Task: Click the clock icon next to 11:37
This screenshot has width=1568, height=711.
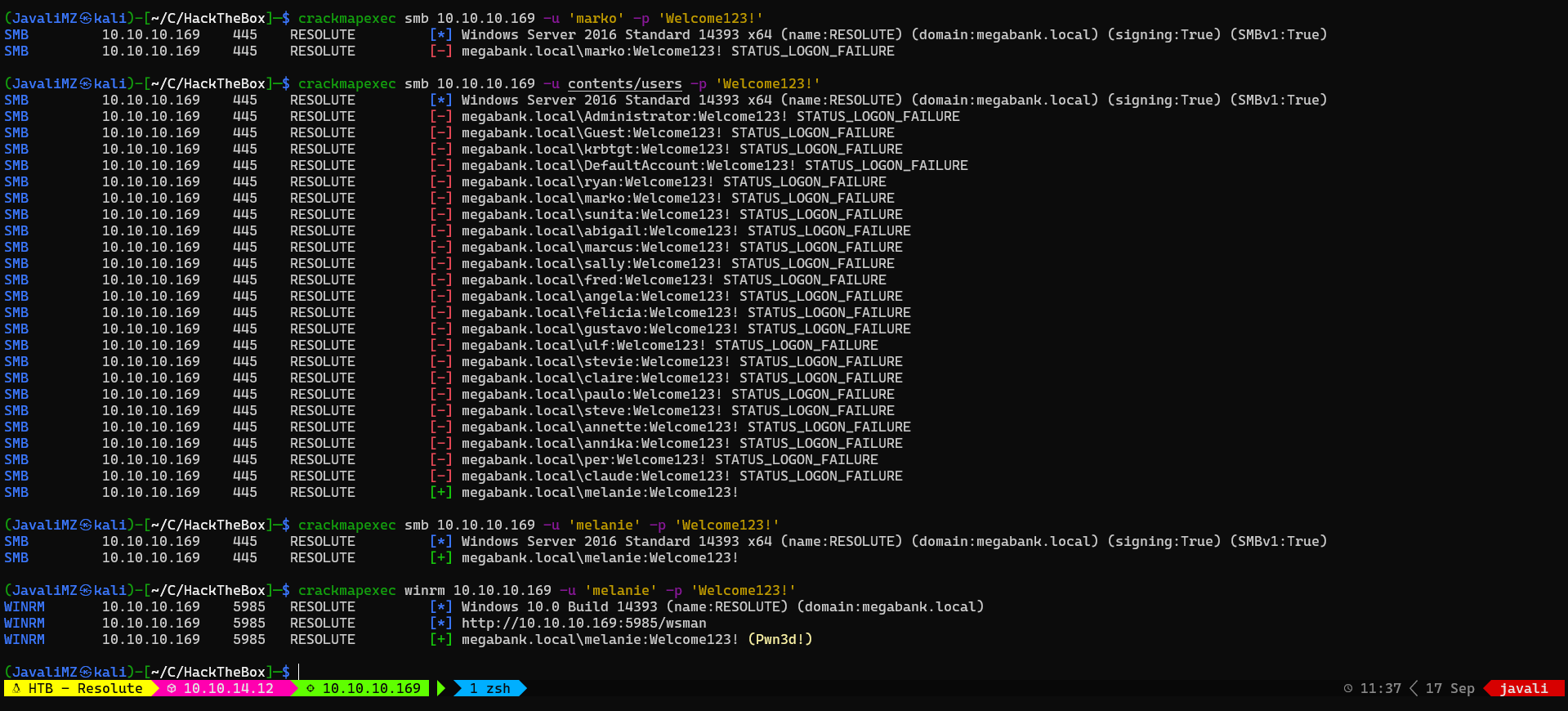Action: [1348, 688]
